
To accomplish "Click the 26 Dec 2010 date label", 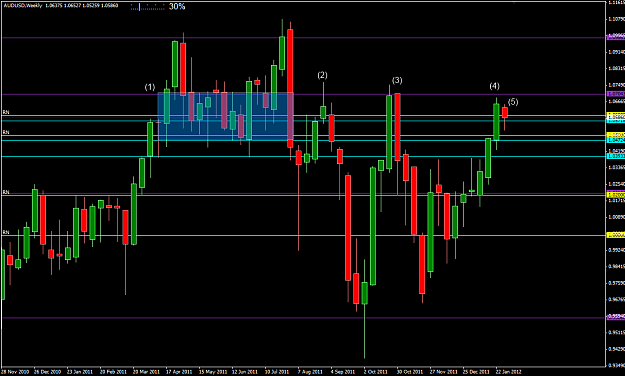I will [x=47, y=372].
